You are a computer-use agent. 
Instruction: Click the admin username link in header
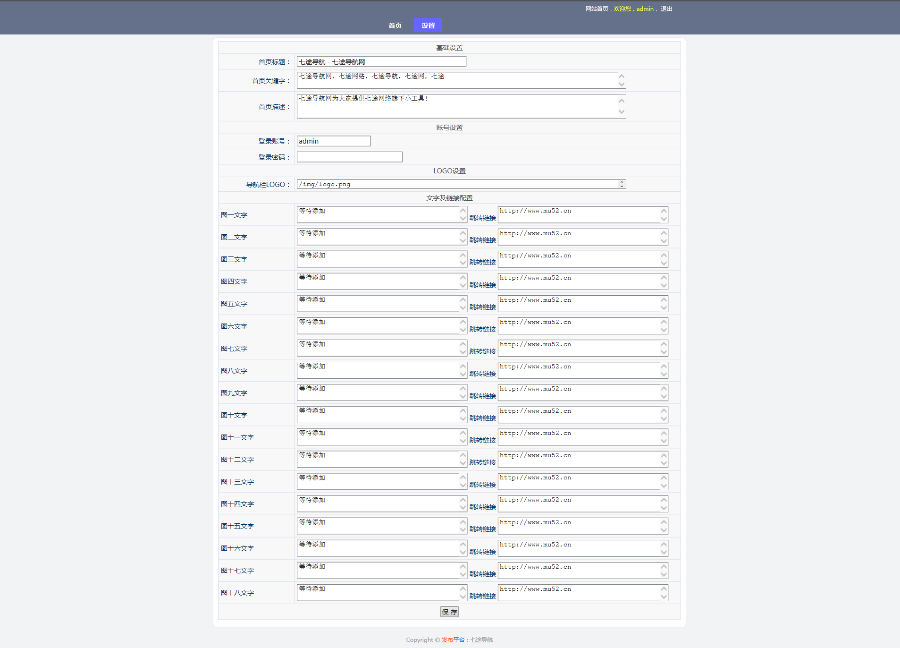[644, 8]
